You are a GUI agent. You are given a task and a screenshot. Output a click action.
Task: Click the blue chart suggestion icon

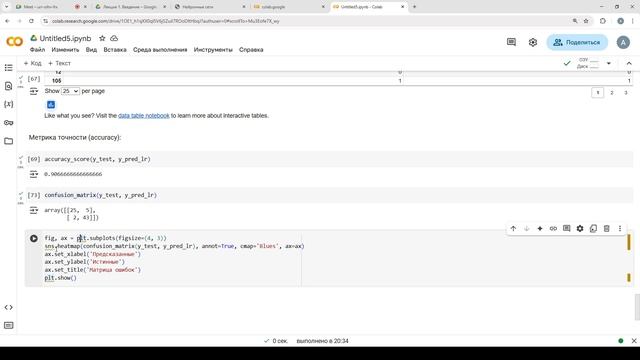pyautogui.click(x=51, y=105)
